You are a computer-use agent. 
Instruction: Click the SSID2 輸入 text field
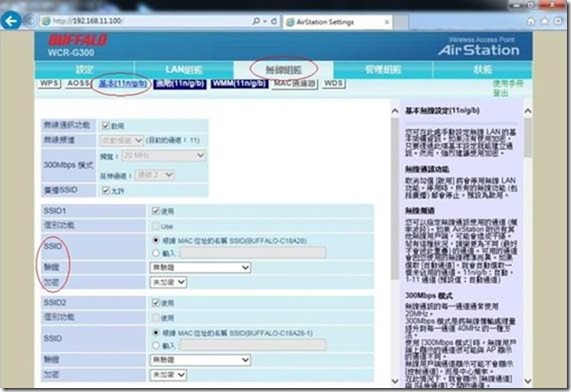[253, 345]
